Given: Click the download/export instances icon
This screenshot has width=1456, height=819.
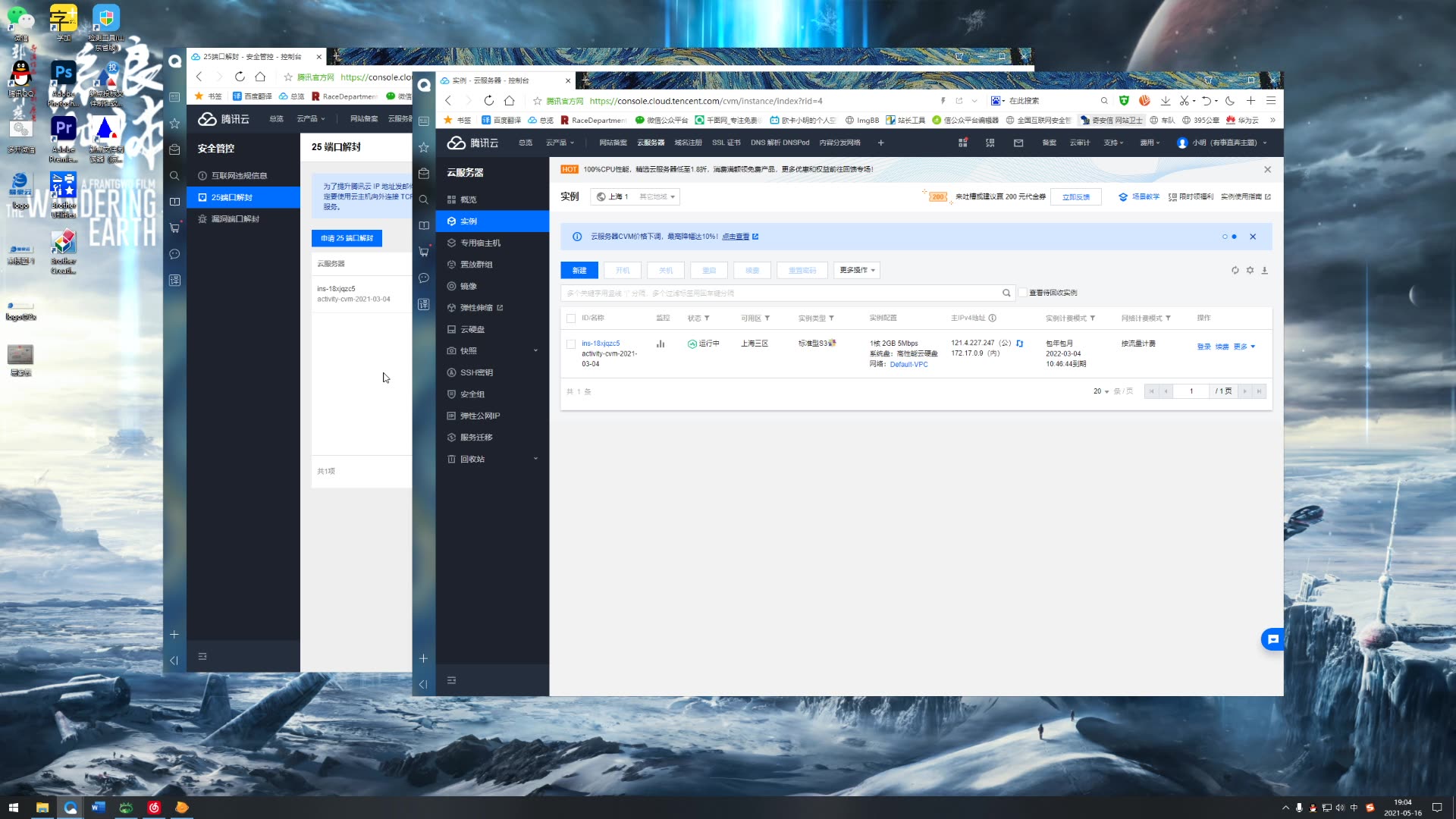Looking at the screenshot, I should [x=1264, y=270].
